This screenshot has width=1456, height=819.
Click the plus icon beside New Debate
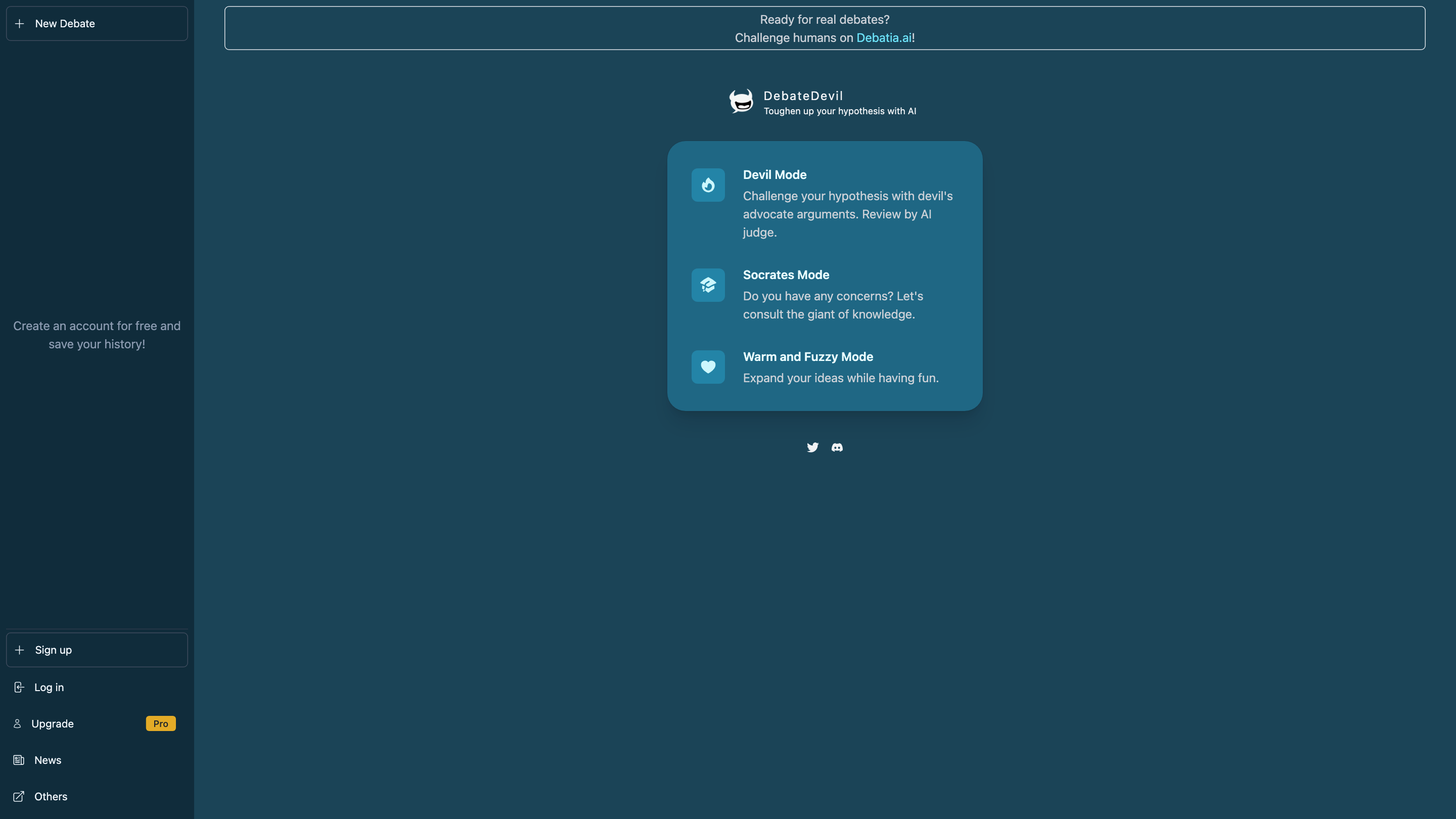(19, 24)
